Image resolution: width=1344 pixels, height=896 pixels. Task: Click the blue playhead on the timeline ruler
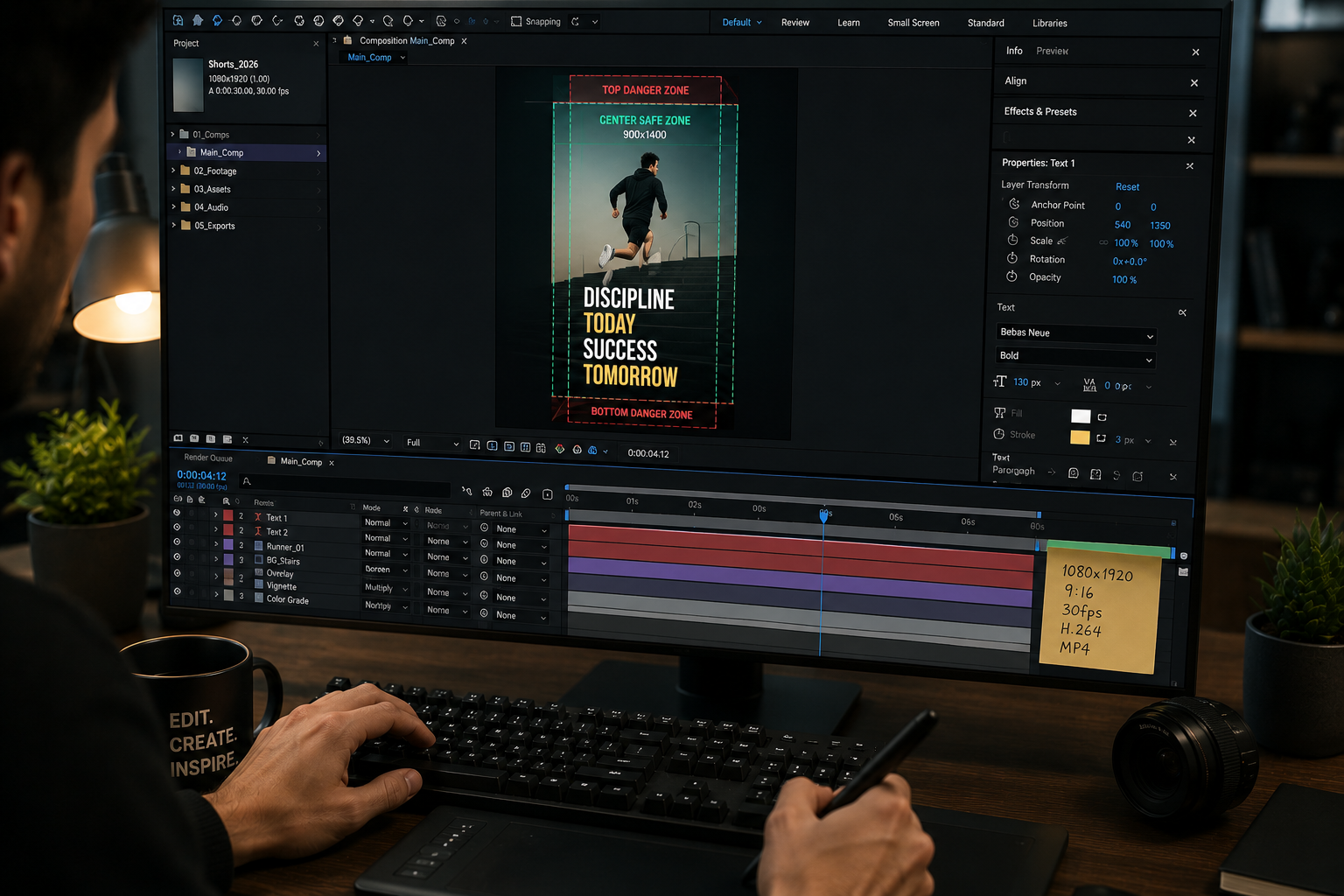click(823, 516)
